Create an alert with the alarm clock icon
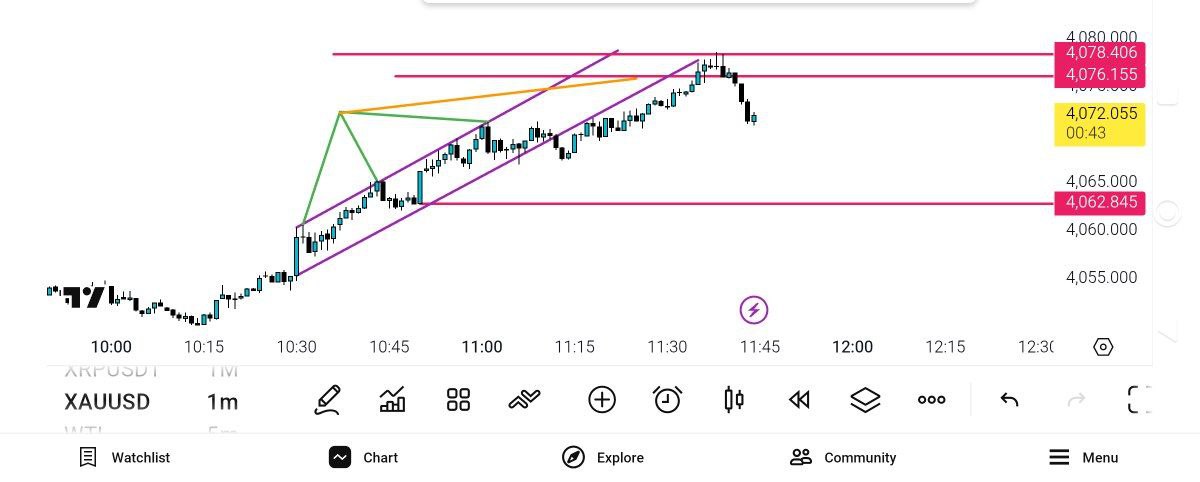The image size is (1200, 482). point(667,401)
